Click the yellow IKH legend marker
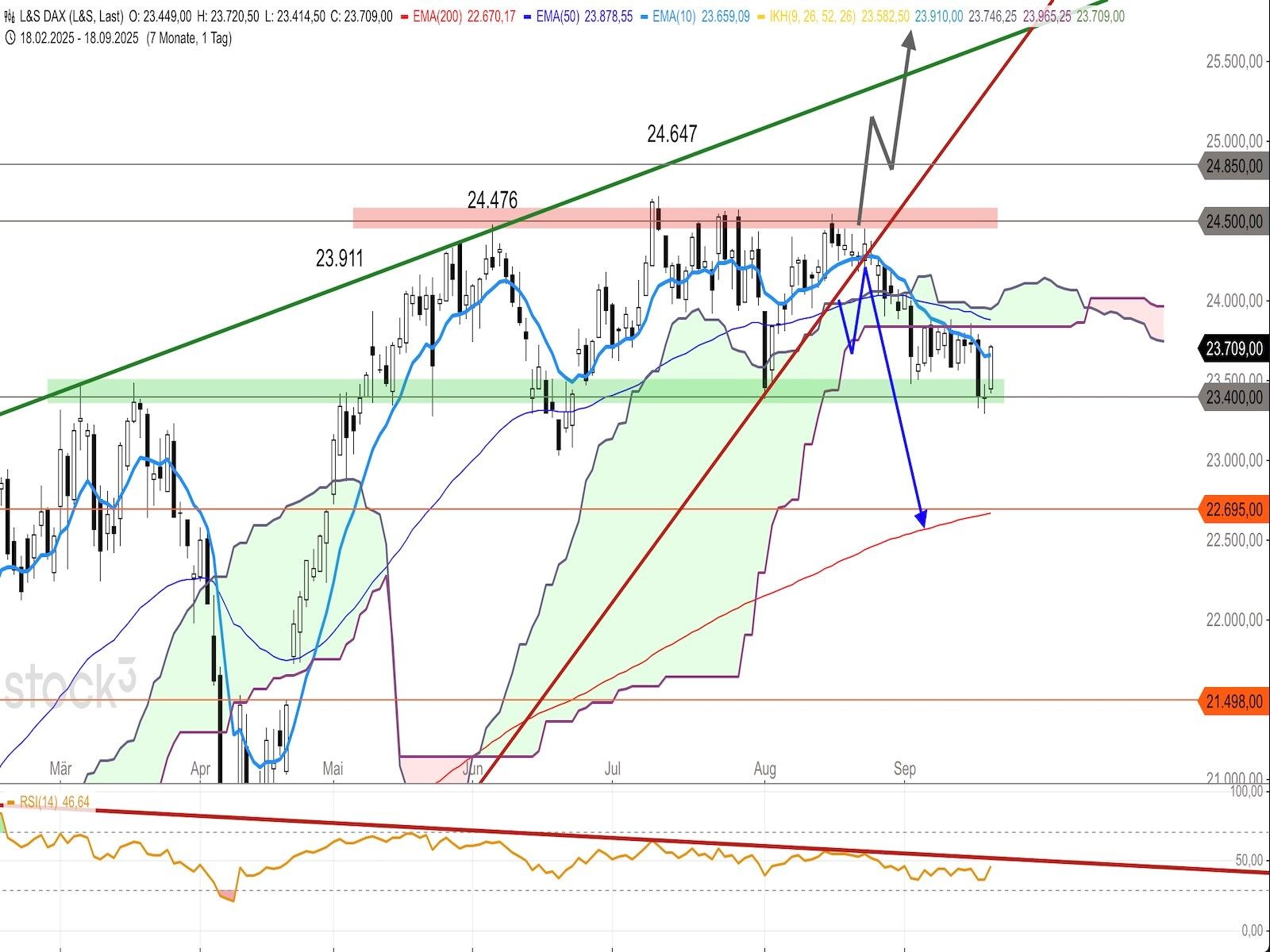Viewport: 1270px width, 952px height. [761, 17]
